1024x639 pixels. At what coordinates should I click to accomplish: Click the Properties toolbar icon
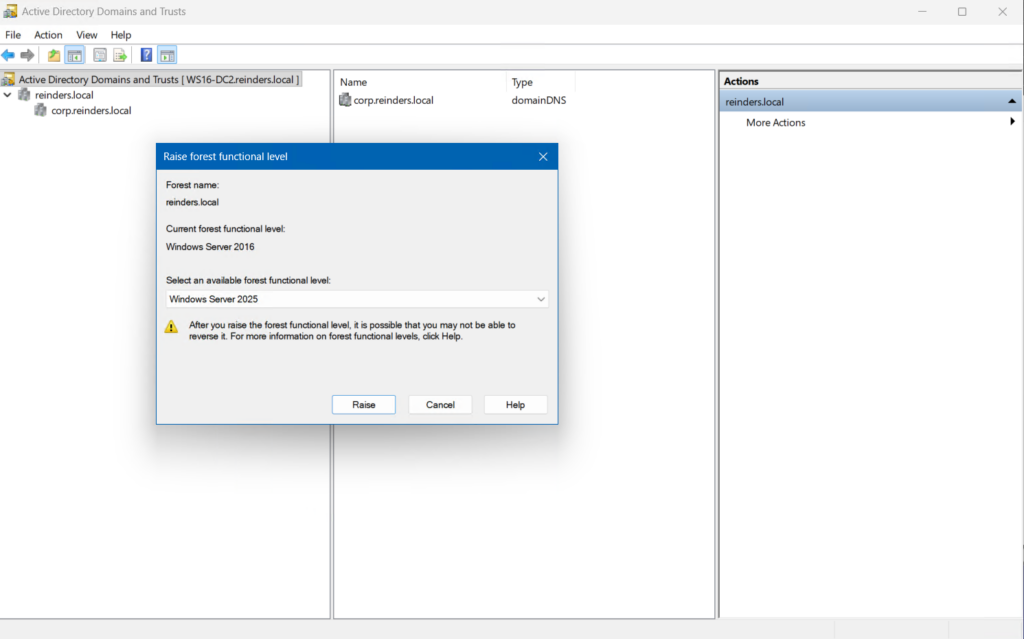click(x=100, y=55)
